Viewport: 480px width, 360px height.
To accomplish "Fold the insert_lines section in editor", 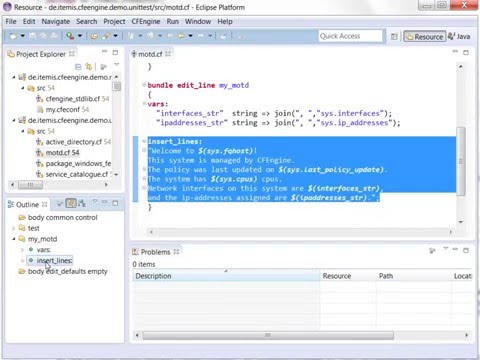I will coord(144,141).
